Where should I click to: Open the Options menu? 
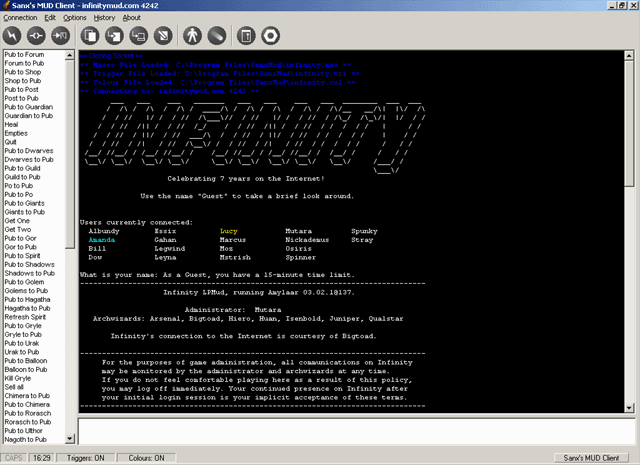pos(74,18)
